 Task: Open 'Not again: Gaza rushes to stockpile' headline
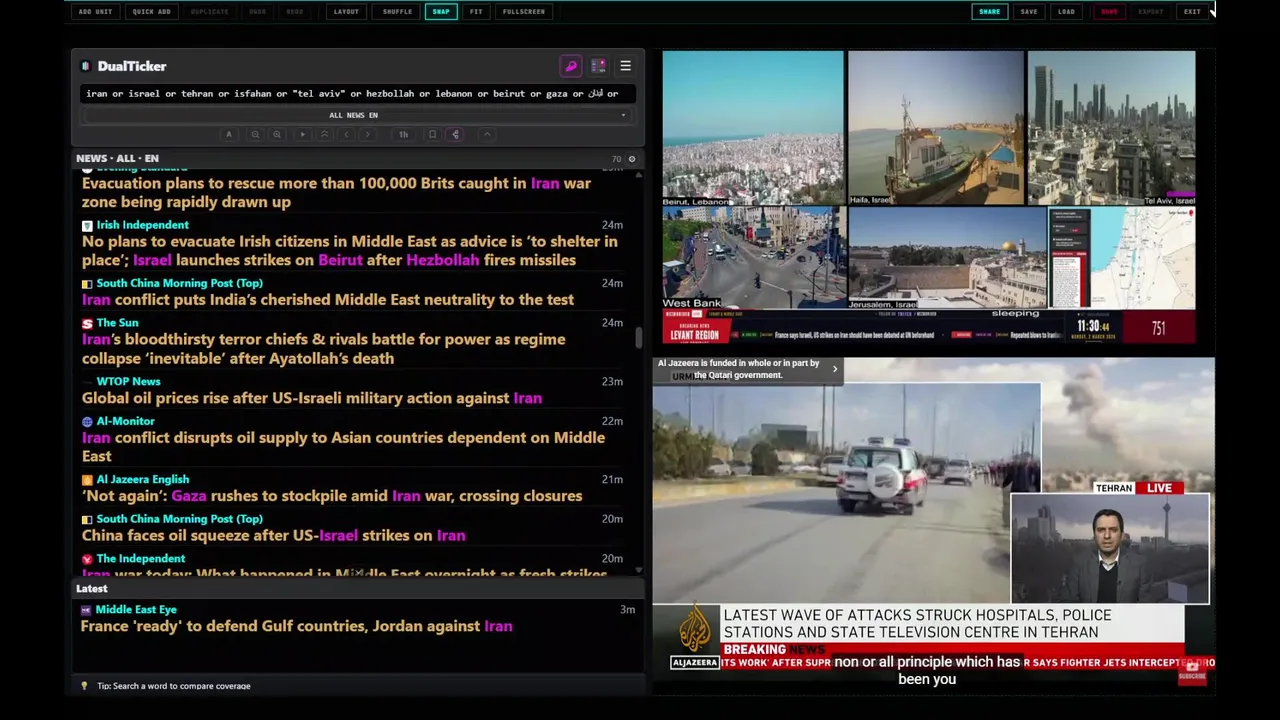332,495
